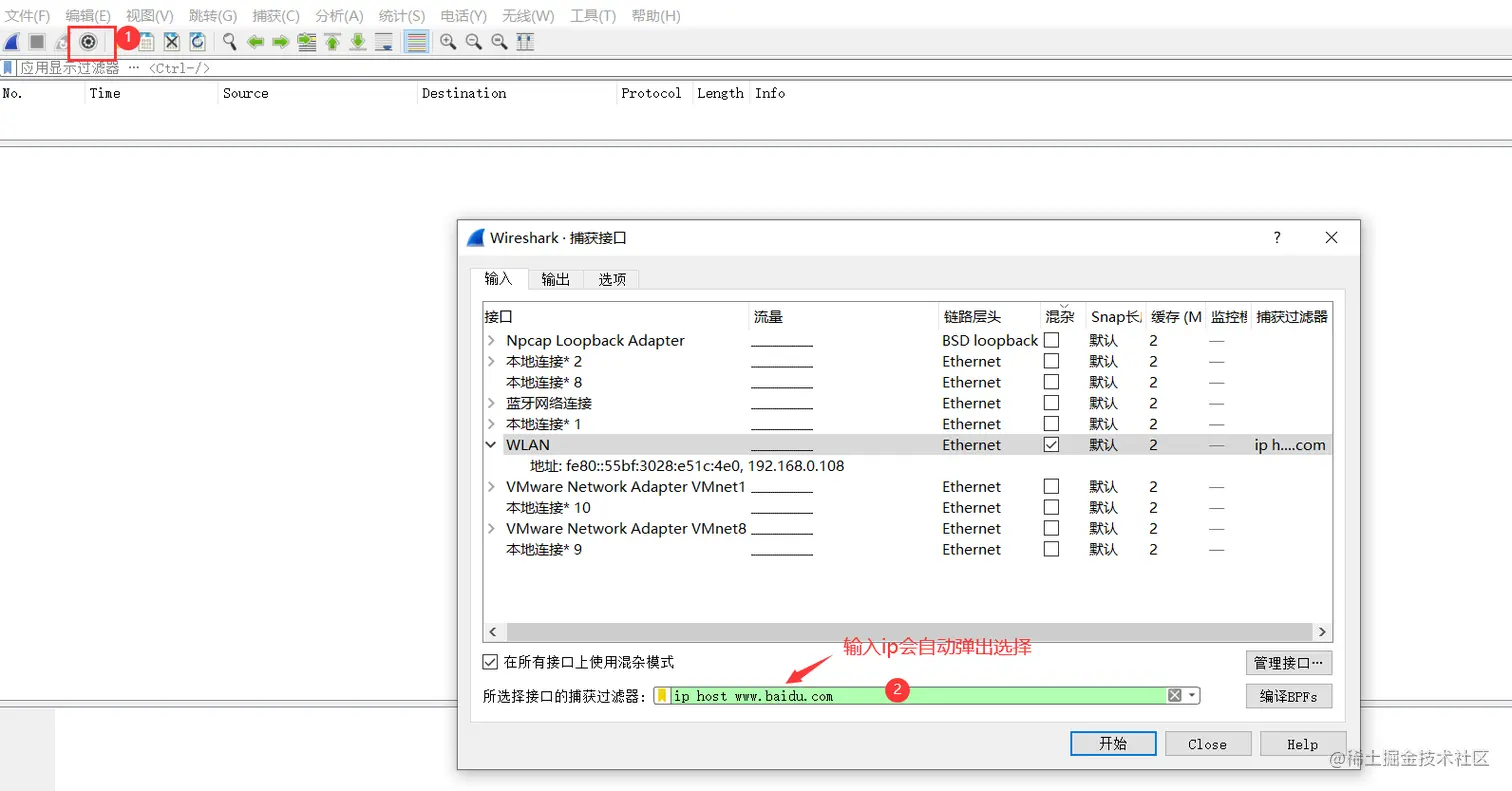The image size is (1512, 791).
Task: Click the stop capture square icon
Action: tap(37, 42)
